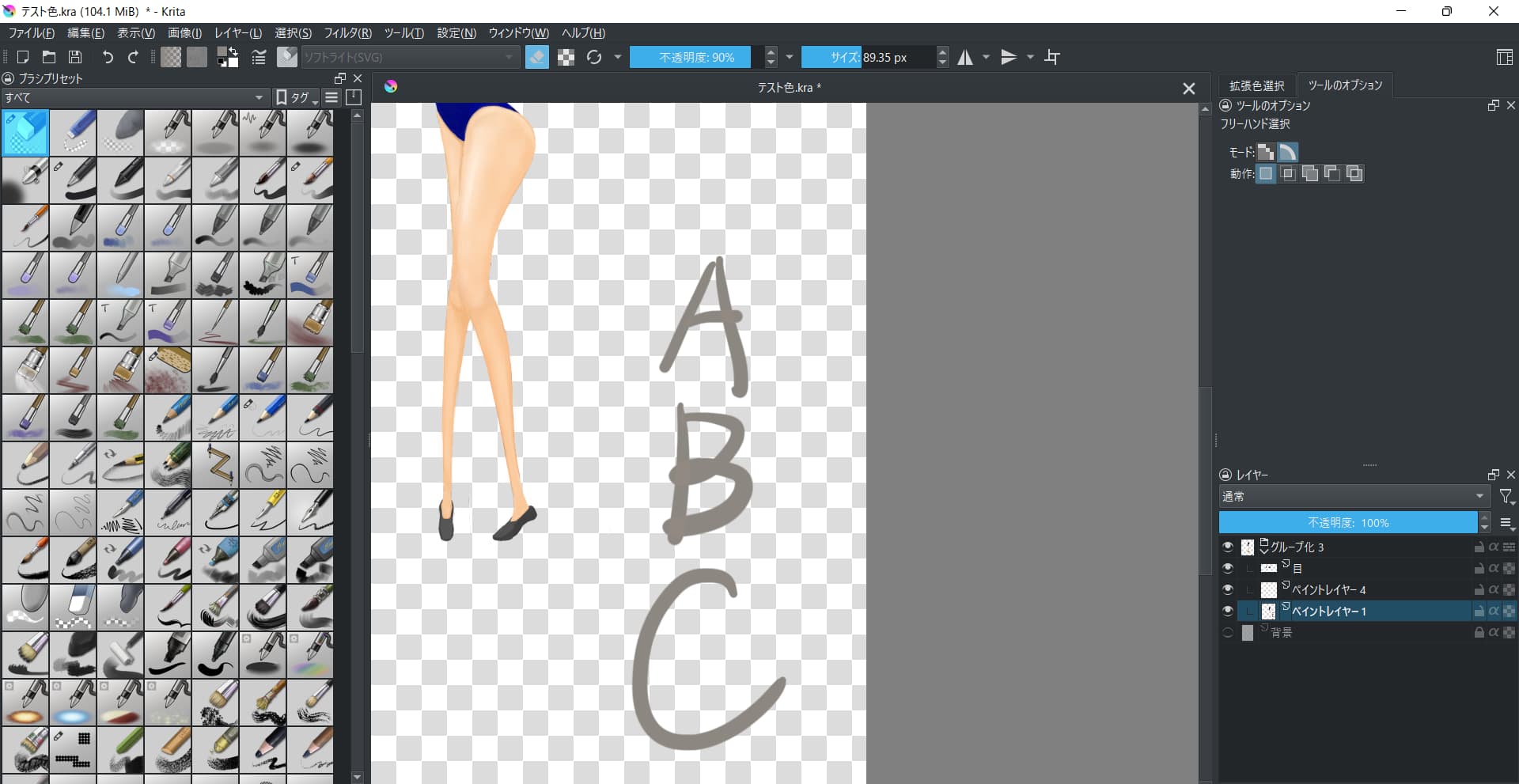This screenshot has width=1519, height=784.
Task: Show the 背景 layer using its eye
Action: 1227,632
